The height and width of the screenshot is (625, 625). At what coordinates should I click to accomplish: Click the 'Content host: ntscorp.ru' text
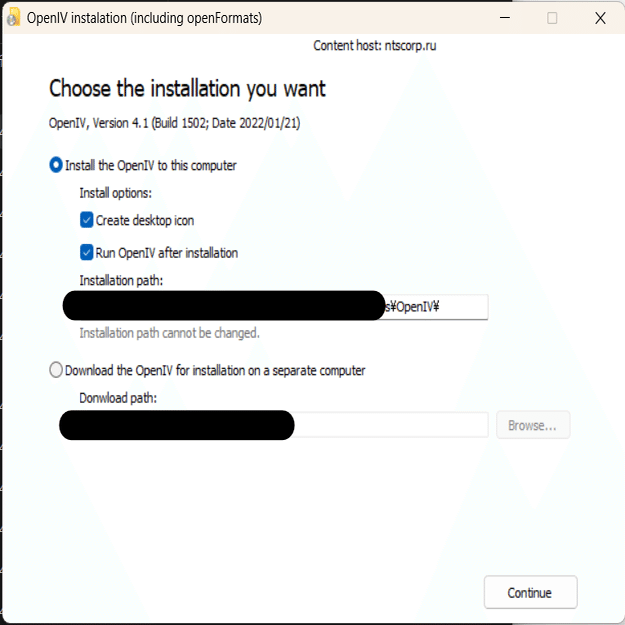(375, 46)
